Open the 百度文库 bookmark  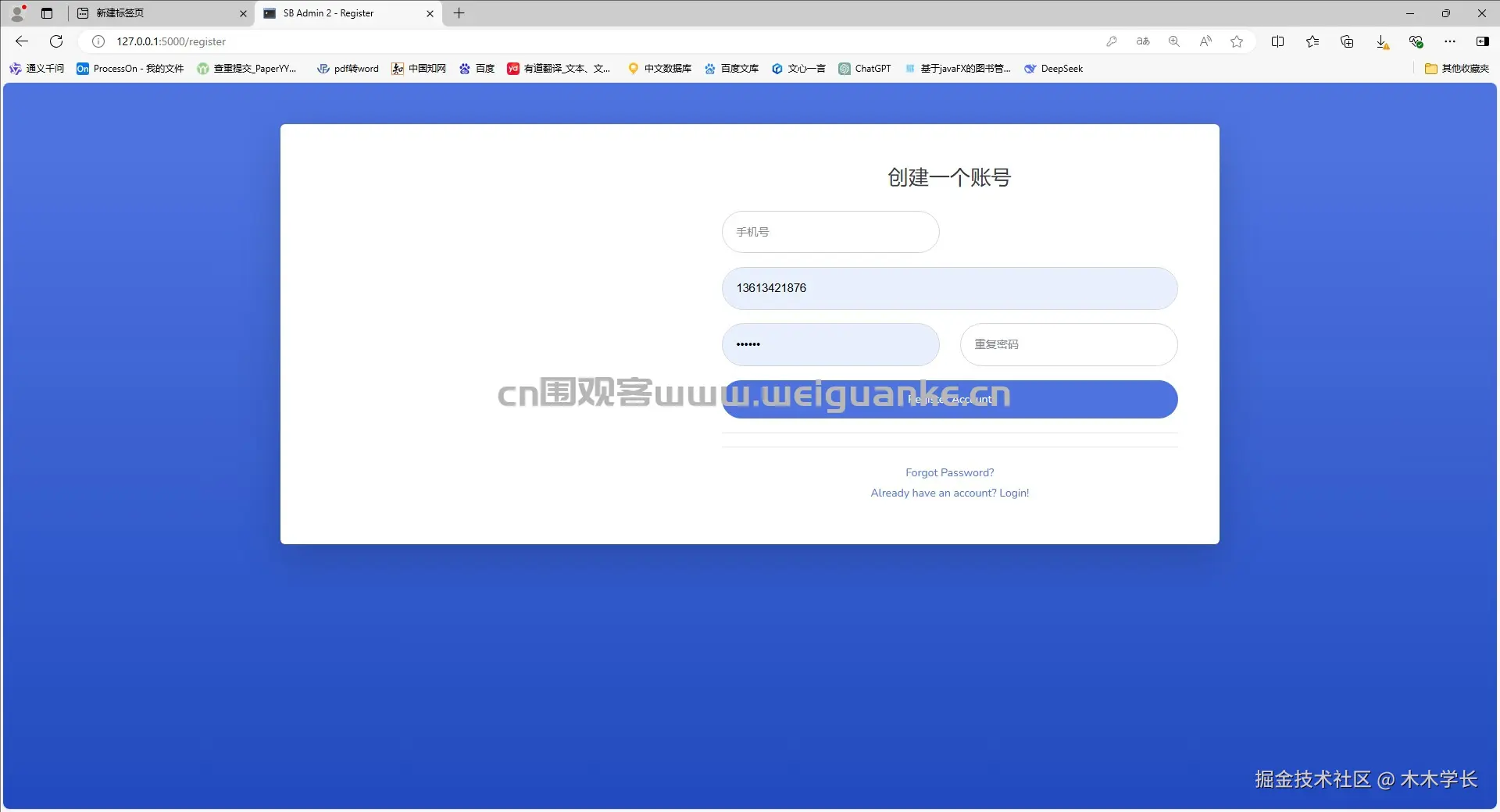732,69
